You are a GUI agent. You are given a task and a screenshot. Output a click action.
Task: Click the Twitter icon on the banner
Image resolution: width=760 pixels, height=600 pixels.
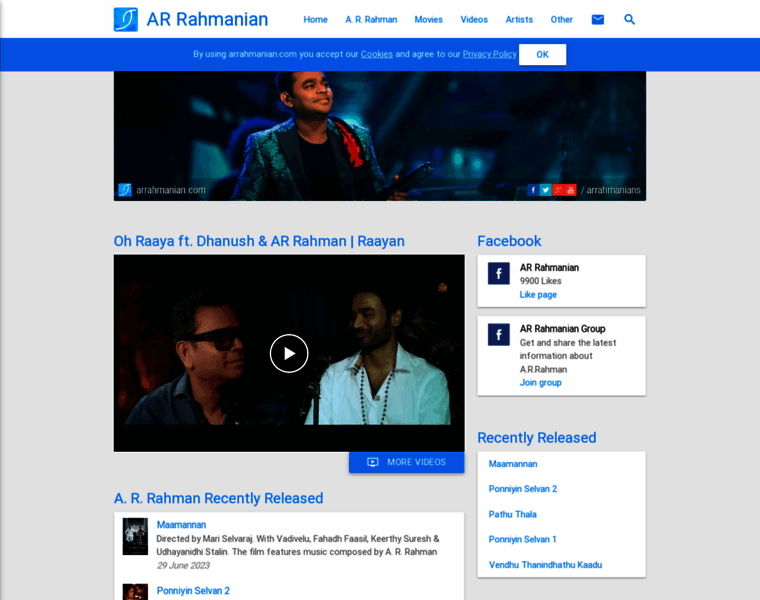pos(546,190)
